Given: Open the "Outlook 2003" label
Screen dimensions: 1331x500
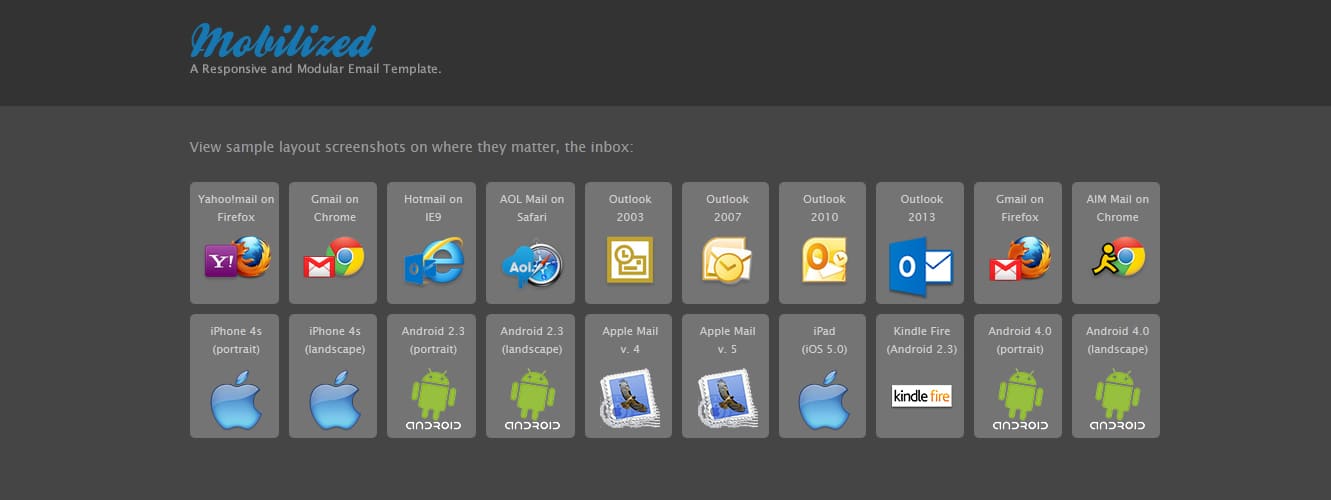Looking at the screenshot, I should (630, 208).
